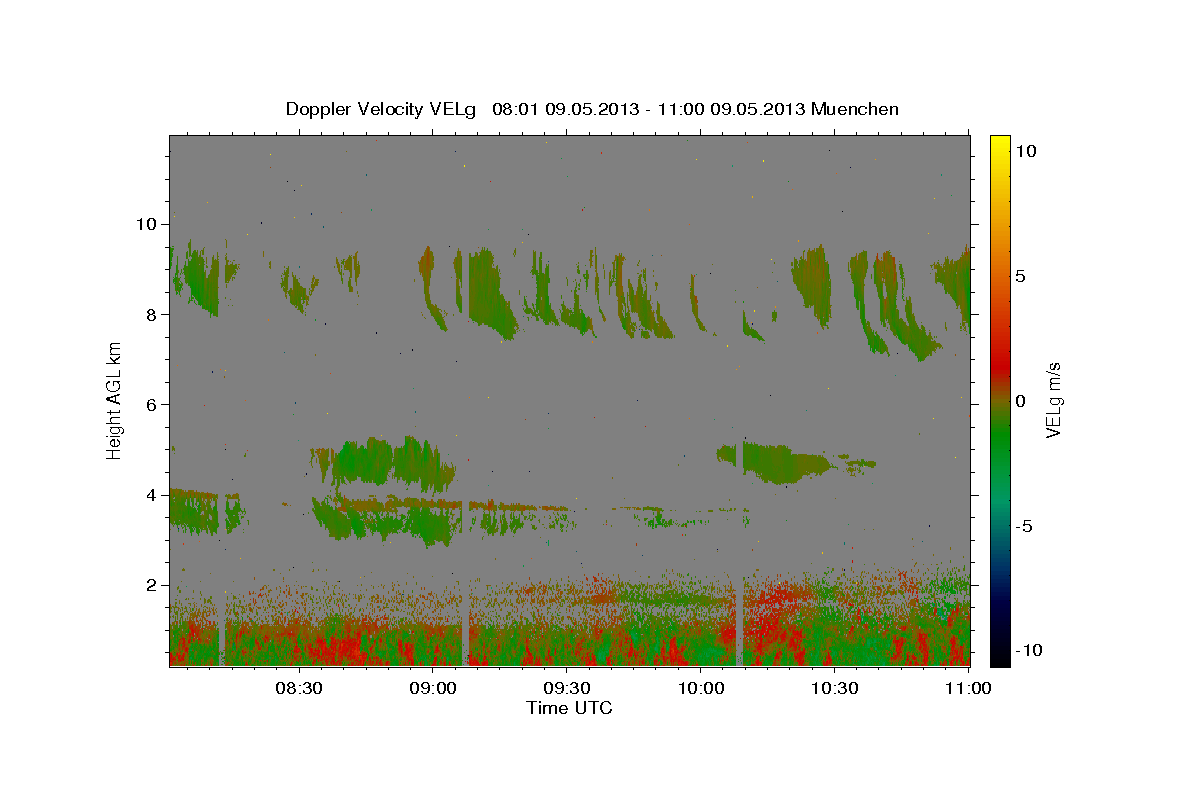
Task: Click the Muenchen location text in title
Action: 855,109
